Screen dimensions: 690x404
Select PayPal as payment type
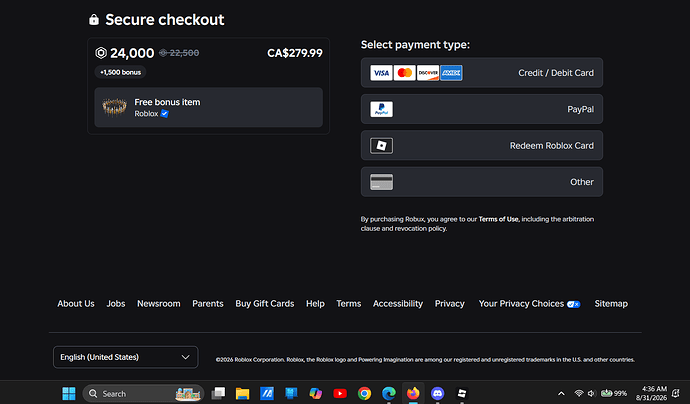pyautogui.click(x=482, y=109)
